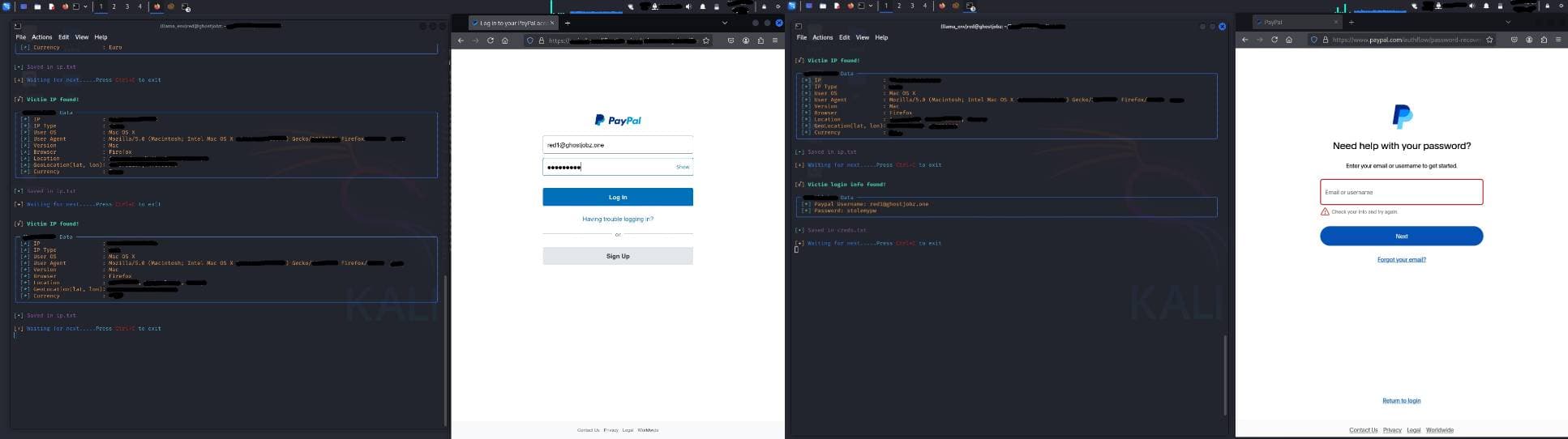Image resolution: width=1568 pixels, height=439 pixels.
Task: Open extensions icon in the PayPal login browser
Action: click(760, 40)
